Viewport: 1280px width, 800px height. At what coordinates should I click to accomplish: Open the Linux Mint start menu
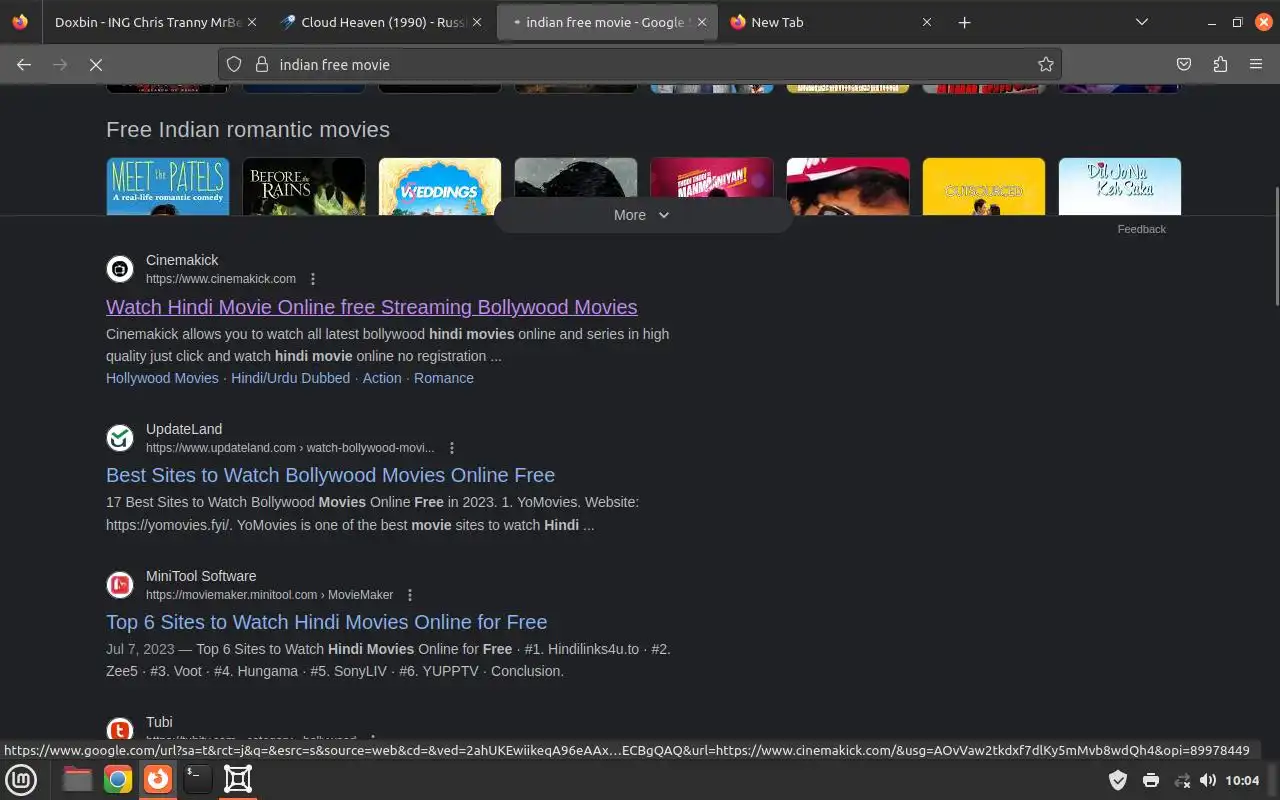tap(21, 779)
